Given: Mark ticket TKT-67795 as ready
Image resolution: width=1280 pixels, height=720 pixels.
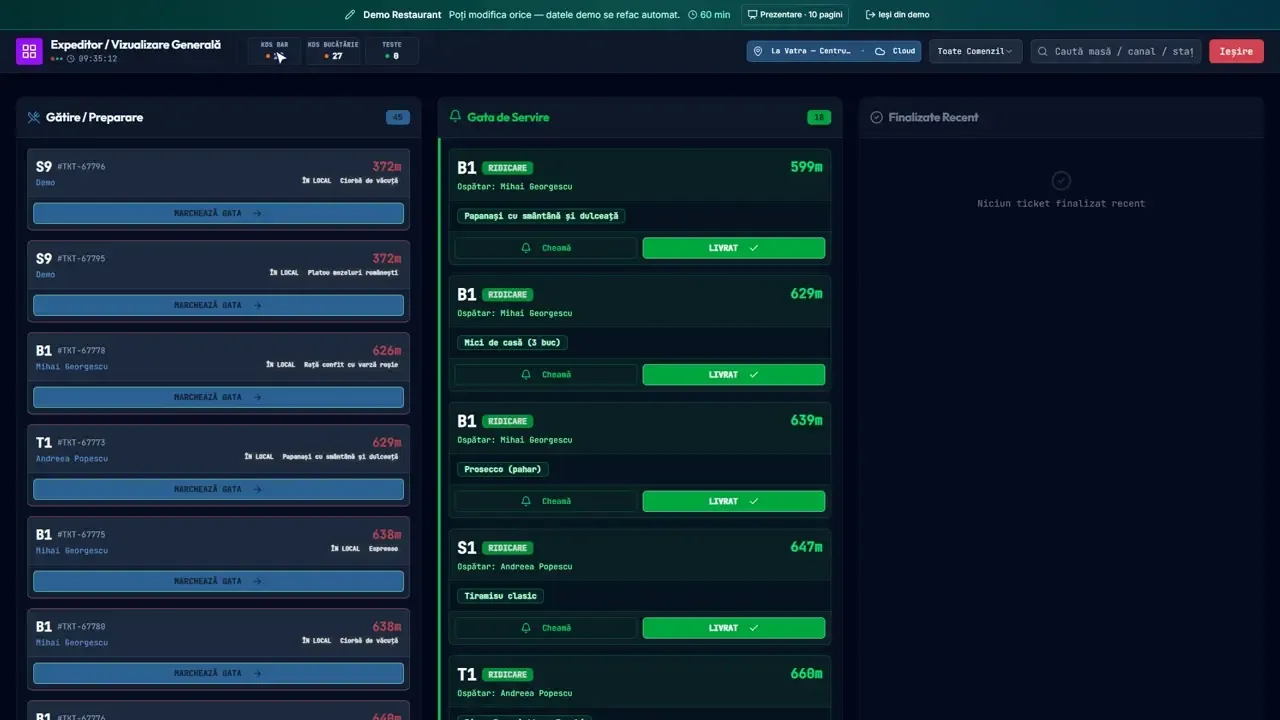Looking at the screenshot, I should coord(218,305).
